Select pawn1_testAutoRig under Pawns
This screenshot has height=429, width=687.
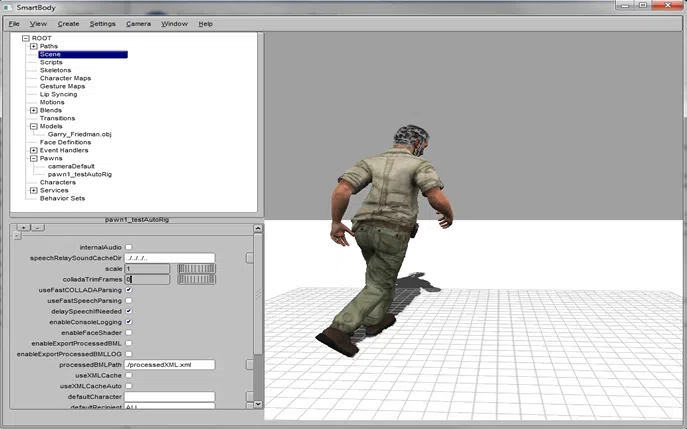pyautogui.click(x=79, y=174)
